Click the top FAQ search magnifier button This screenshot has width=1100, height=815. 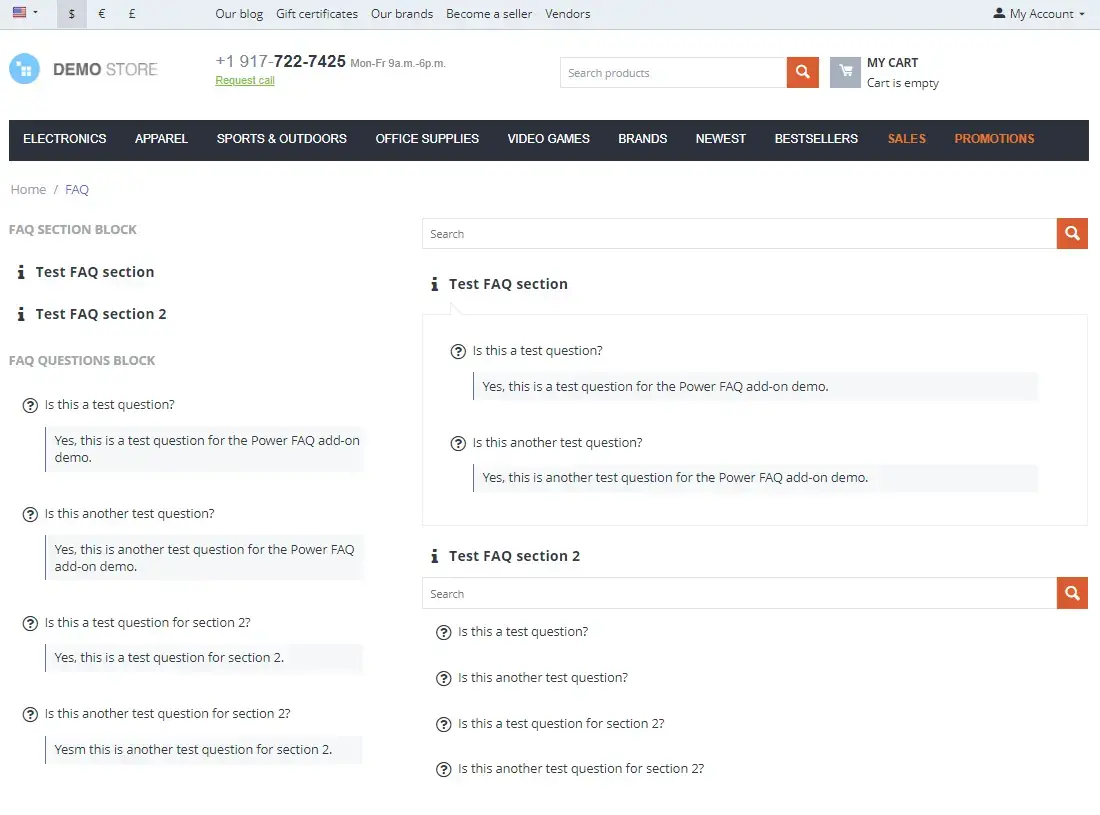1072,234
